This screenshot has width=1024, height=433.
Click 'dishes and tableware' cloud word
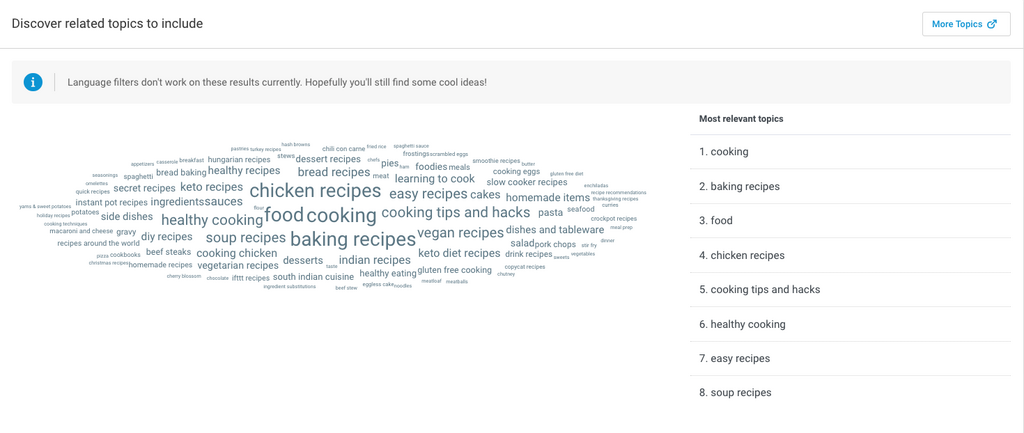555,230
